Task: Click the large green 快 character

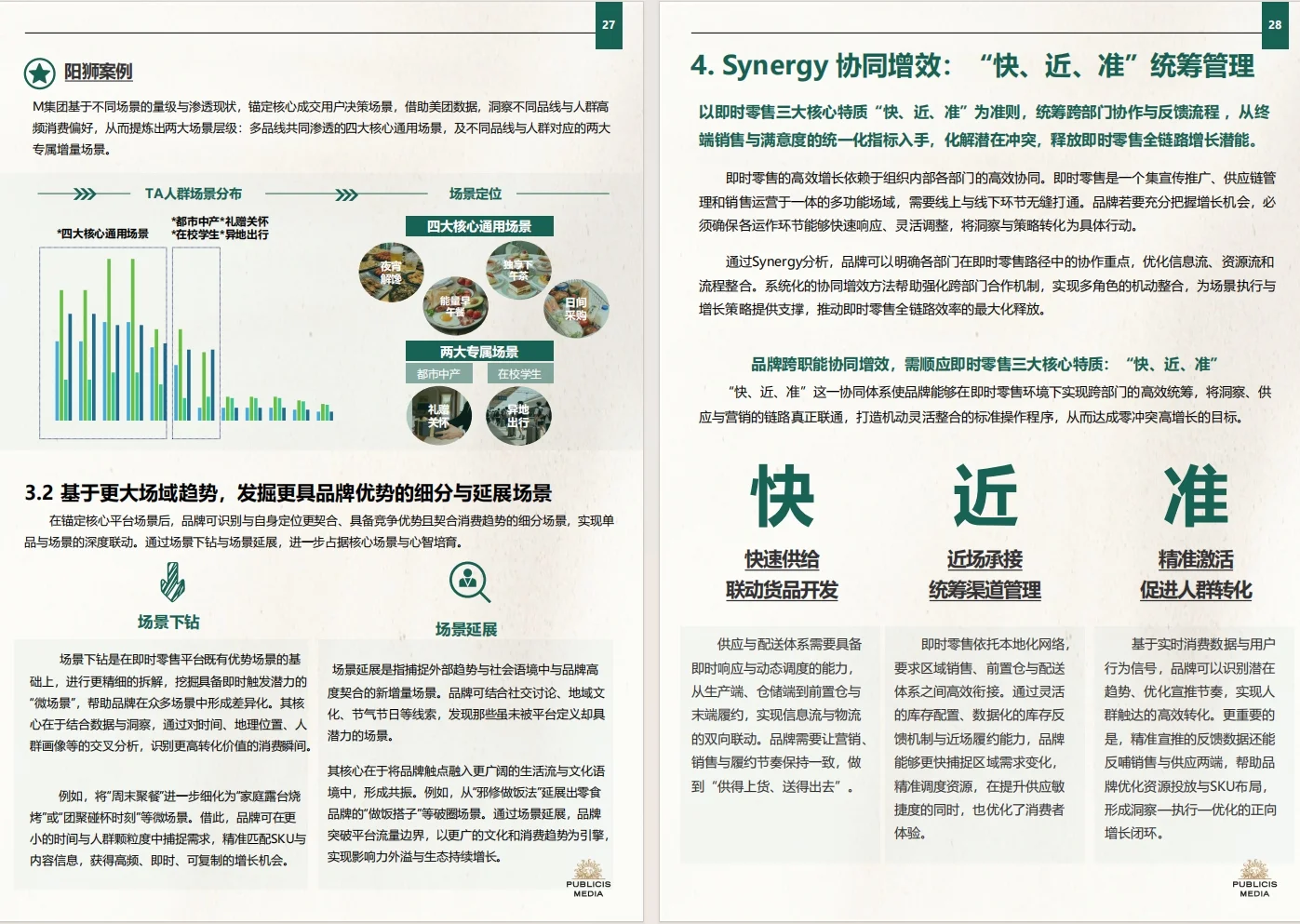Action: [783, 496]
